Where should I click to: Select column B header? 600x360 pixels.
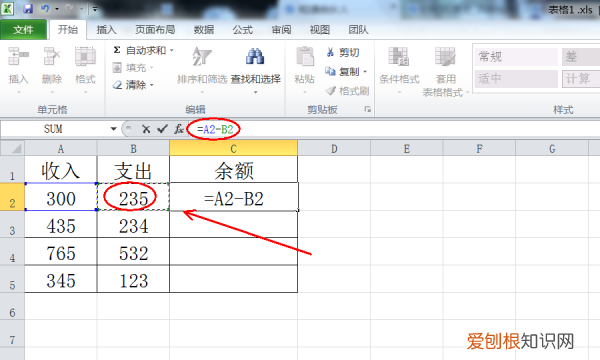133,148
